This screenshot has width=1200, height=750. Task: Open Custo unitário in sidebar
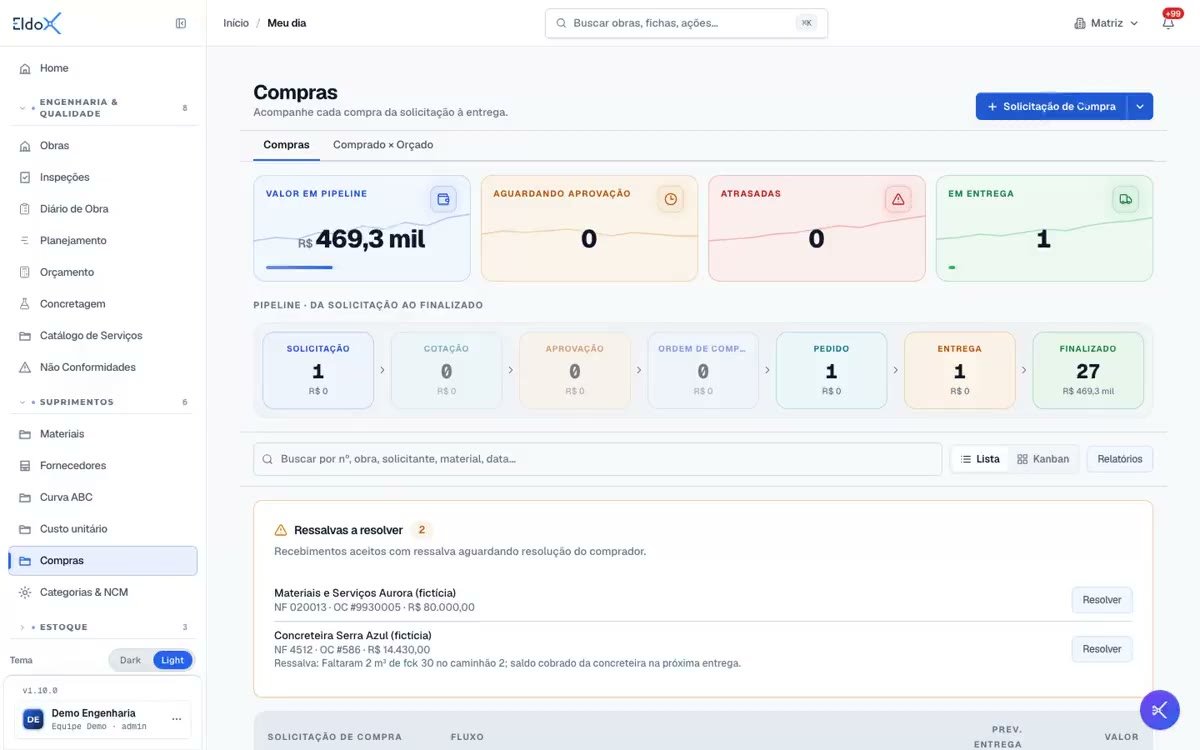click(103, 529)
